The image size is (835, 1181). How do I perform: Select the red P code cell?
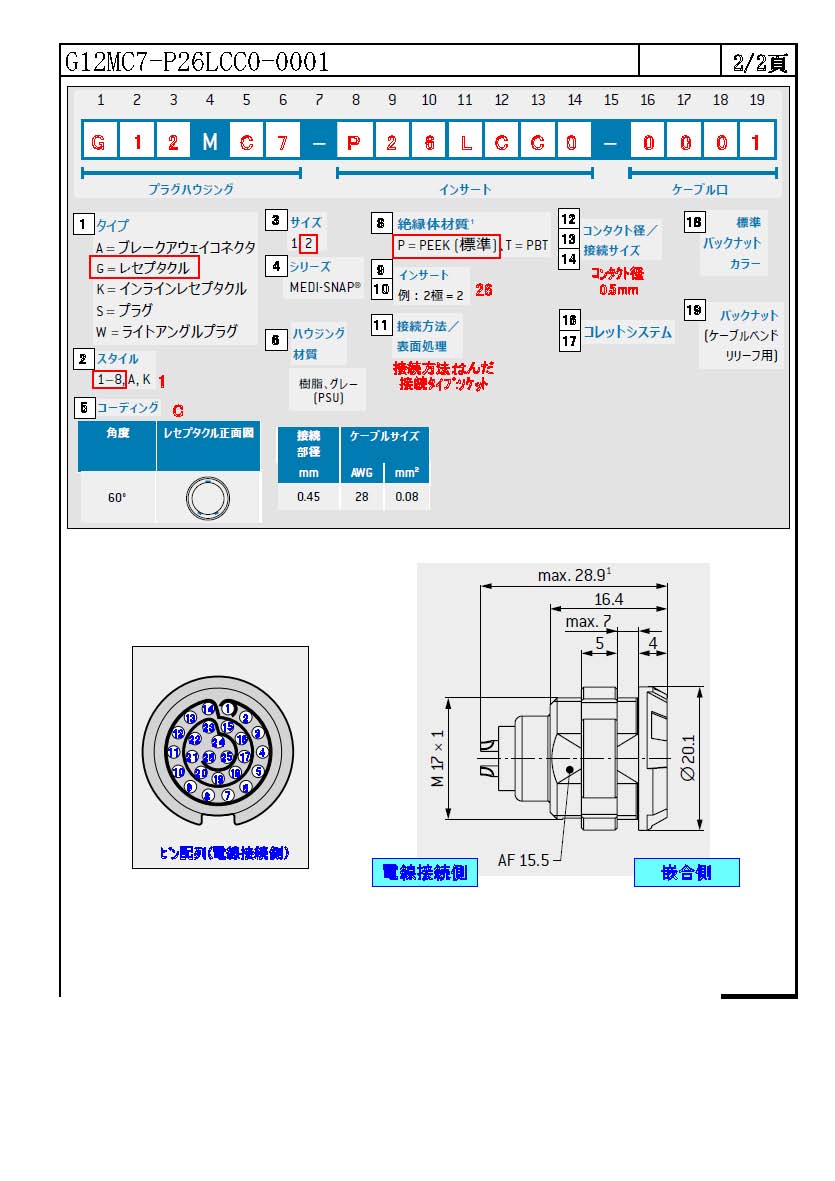[354, 142]
